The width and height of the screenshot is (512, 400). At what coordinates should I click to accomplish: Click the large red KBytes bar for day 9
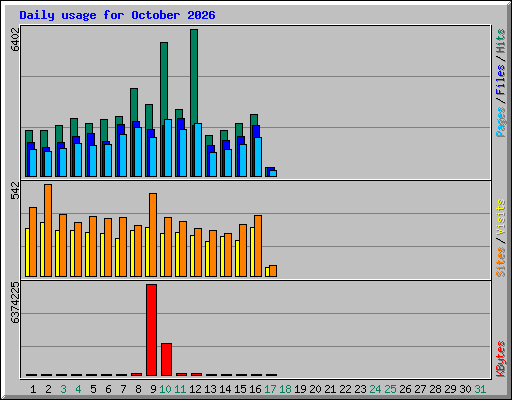(x=151, y=330)
